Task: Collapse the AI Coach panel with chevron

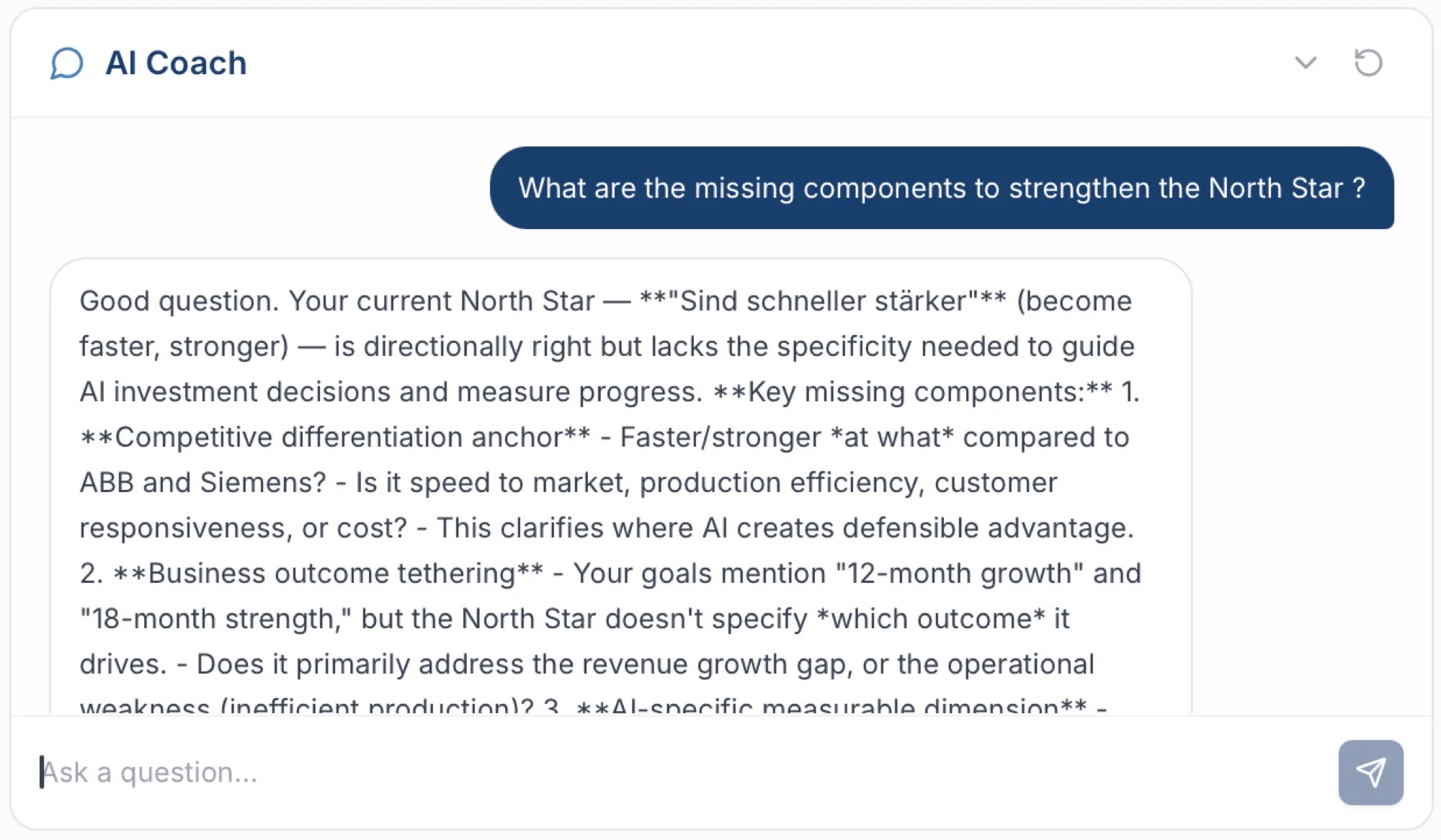Action: point(1306,63)
